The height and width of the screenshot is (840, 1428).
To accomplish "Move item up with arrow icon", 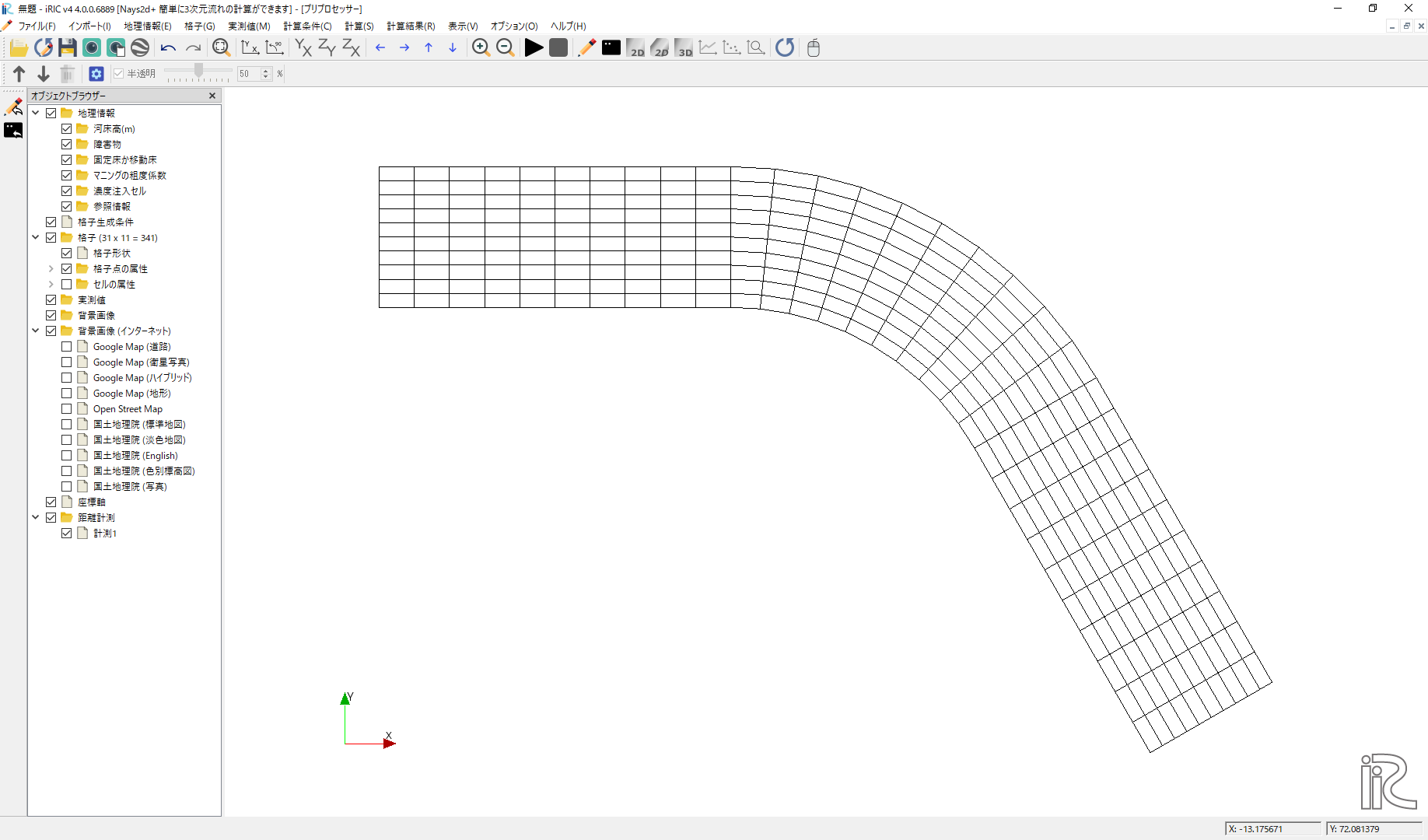I will click(x=19, y=74).
